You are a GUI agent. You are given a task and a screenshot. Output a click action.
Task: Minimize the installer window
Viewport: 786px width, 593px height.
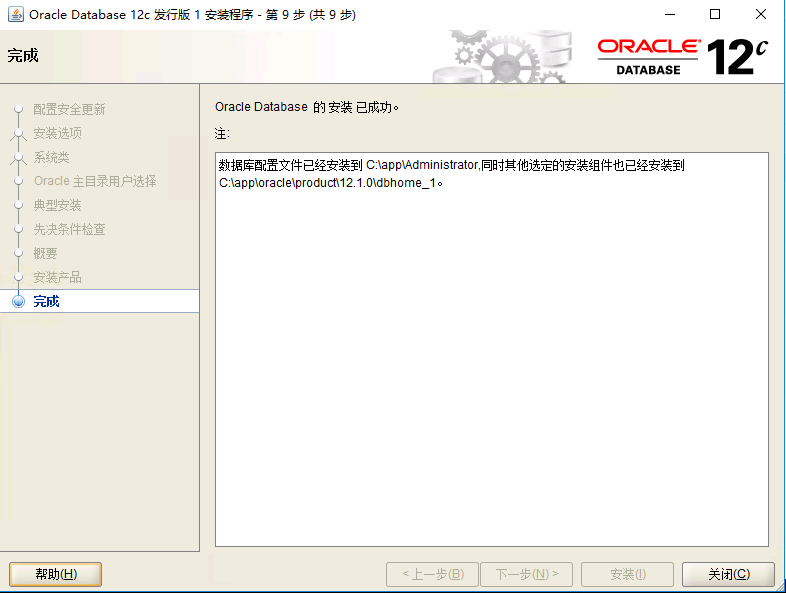coord(670,15)
